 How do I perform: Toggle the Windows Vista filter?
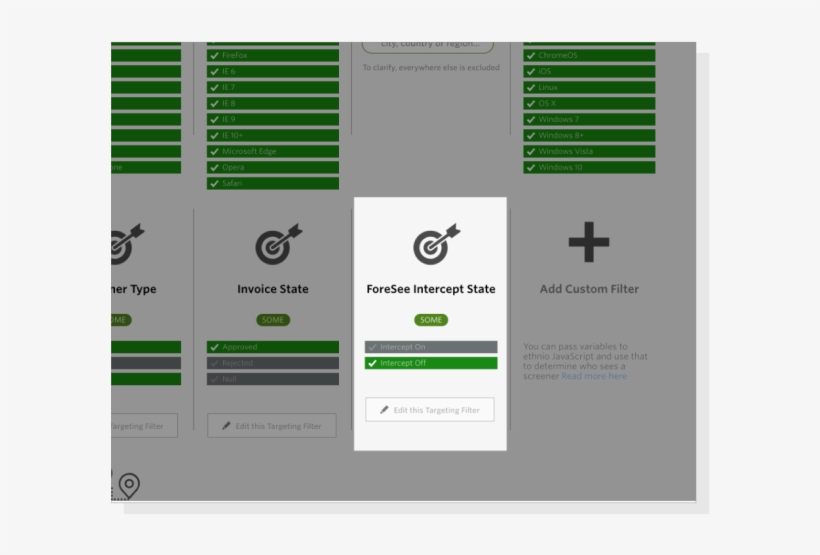coord(589,151)
